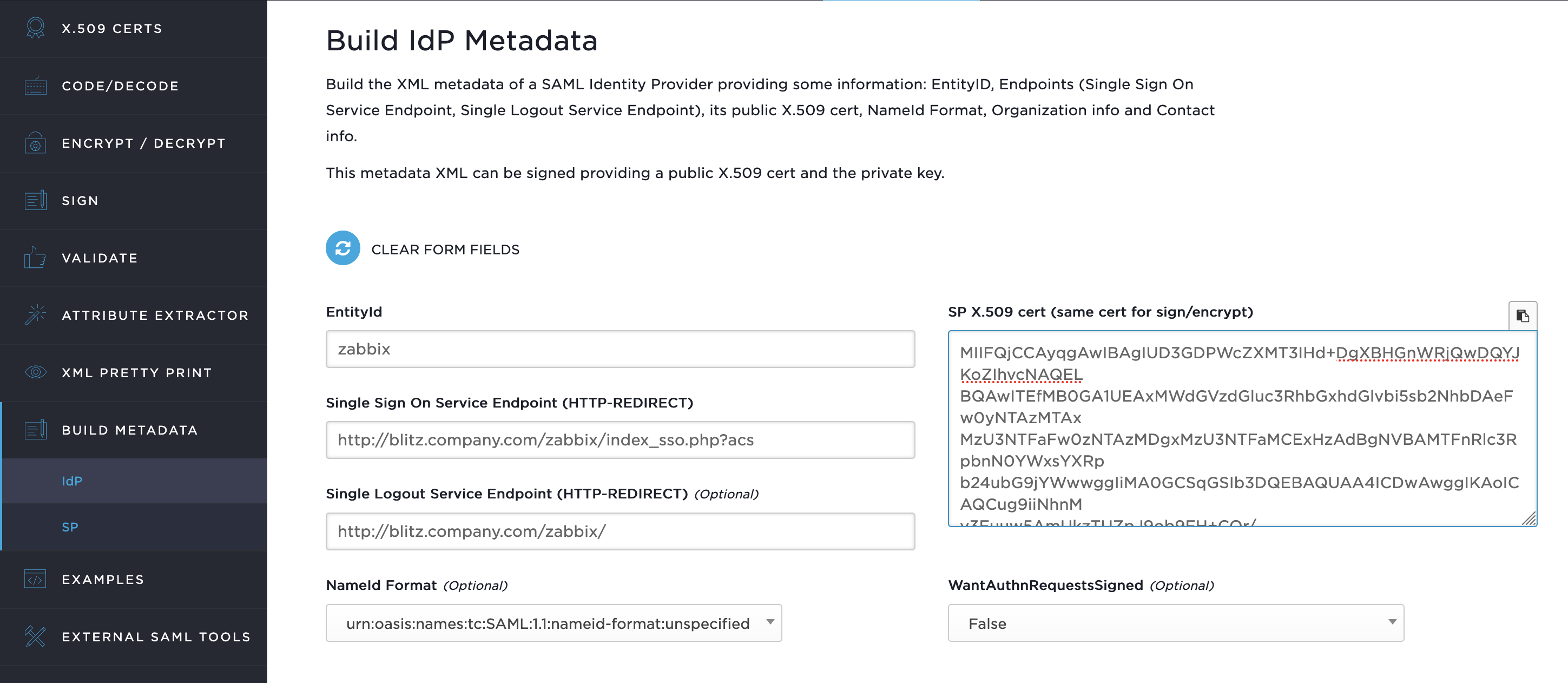This screenshot has width=1568, height=683.
Task: Click the External SAML Tools icon
Action: pos(35,636)
